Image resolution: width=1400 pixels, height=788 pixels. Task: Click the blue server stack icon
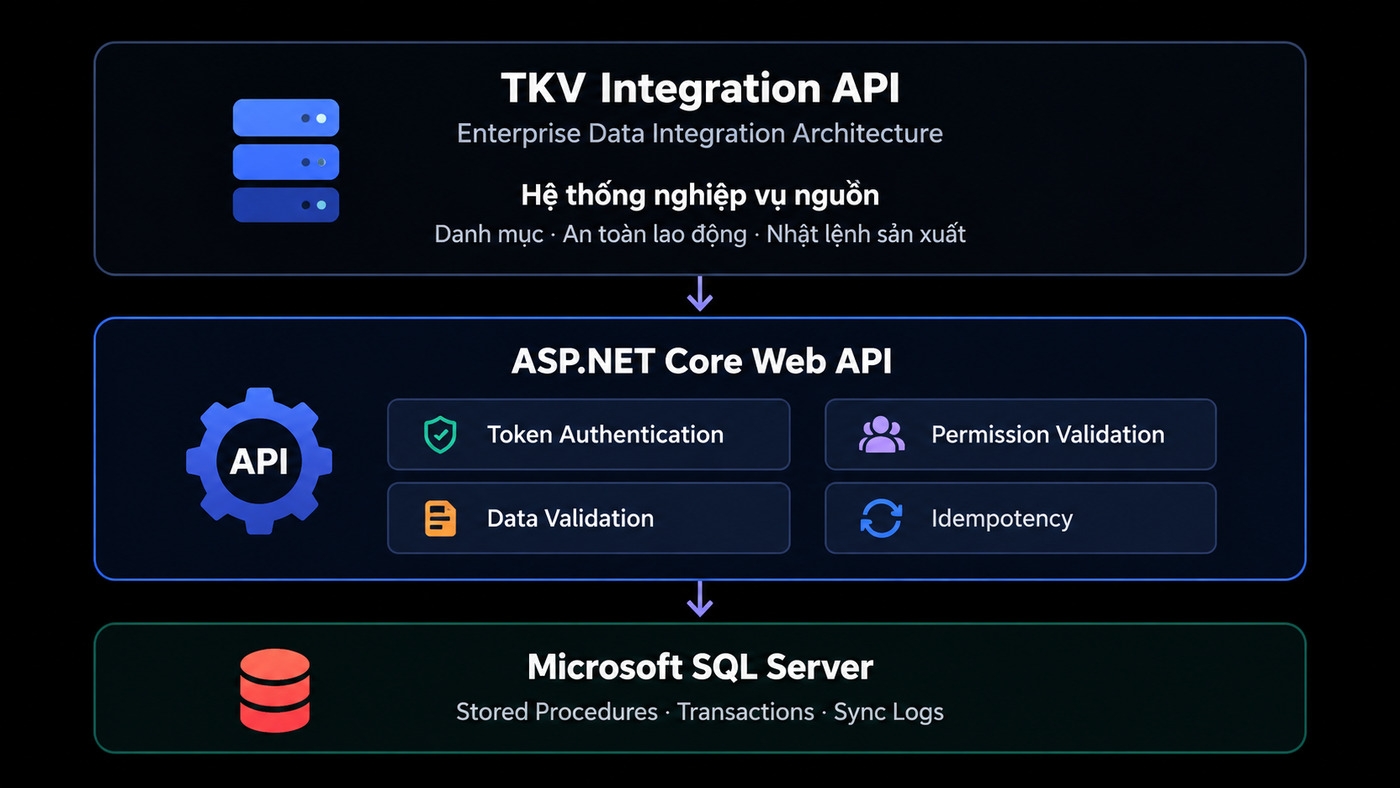coord(286,160)
